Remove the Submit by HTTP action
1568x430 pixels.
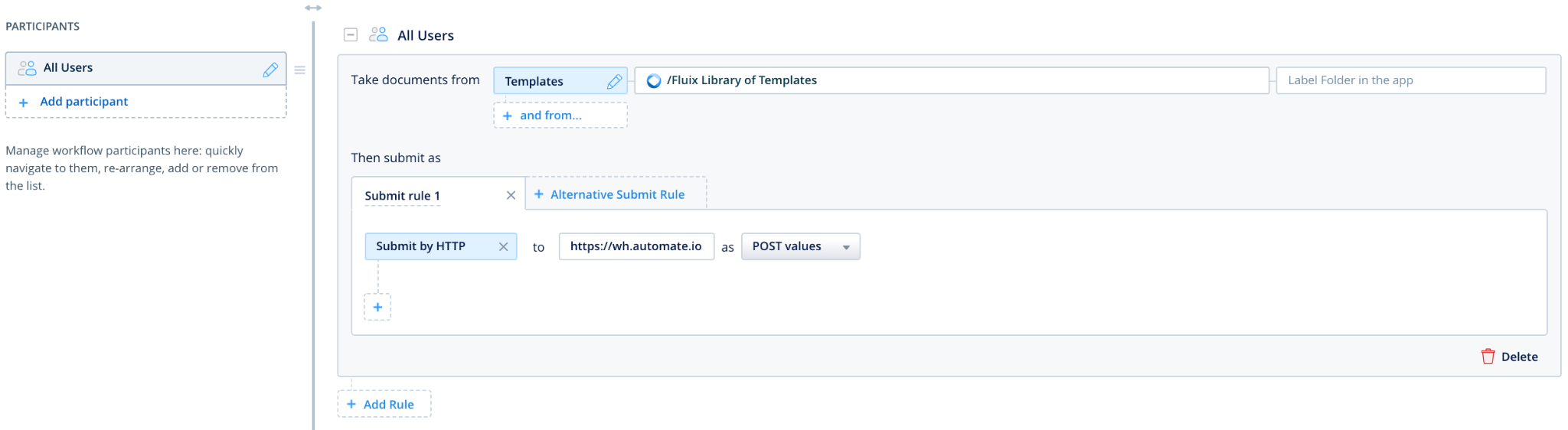click(503, 246)
